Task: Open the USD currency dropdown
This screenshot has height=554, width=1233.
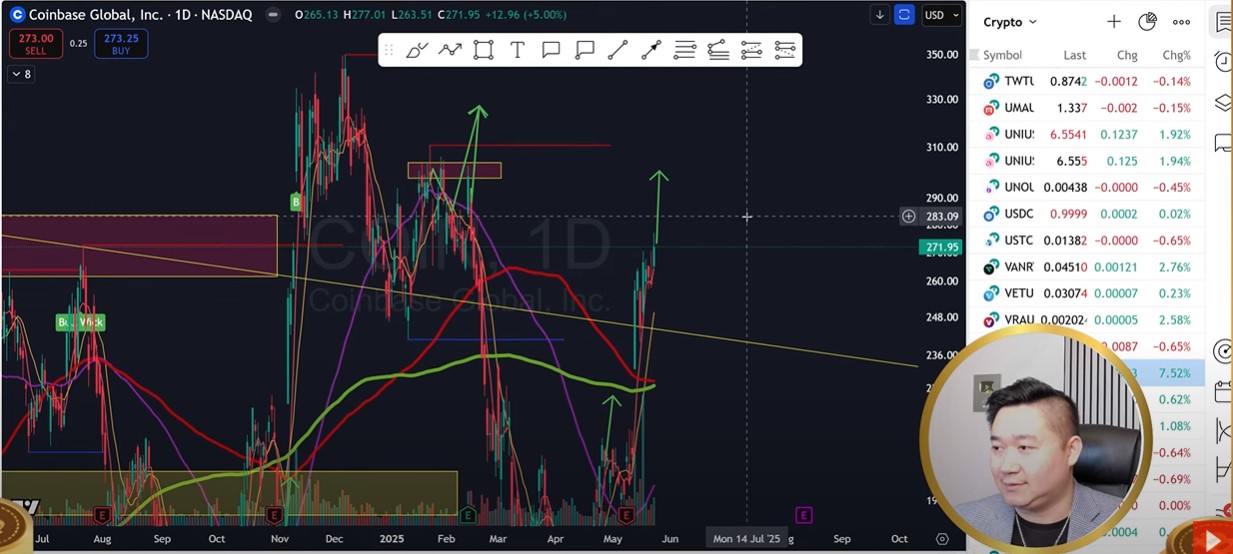Action: tap(941, 15)
